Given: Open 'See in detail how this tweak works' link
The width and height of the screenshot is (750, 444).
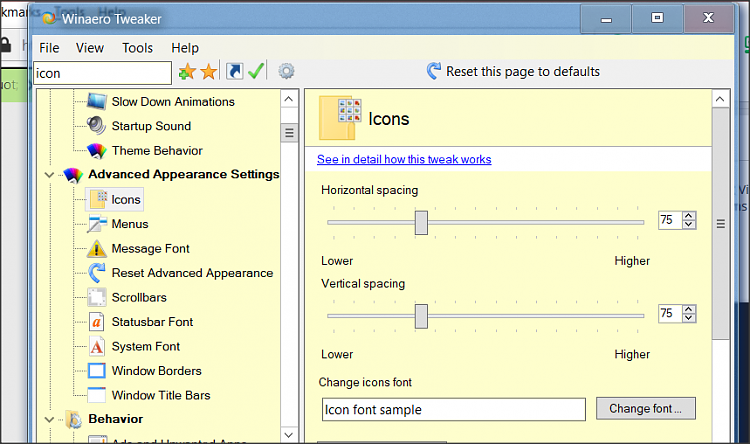Looking at the screenshot, I should (x=404, y=159).
